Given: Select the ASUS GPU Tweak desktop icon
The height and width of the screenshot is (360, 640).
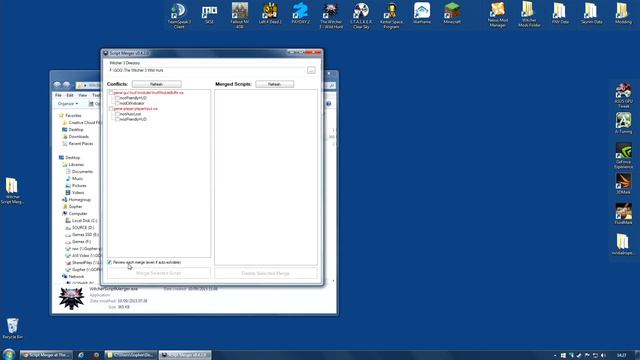Looking at the screenshot, I should [623, 96].
